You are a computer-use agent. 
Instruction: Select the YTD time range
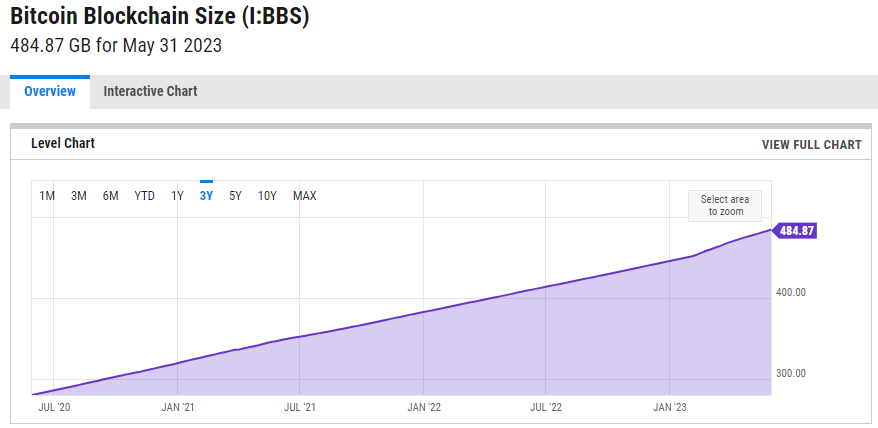144,196
